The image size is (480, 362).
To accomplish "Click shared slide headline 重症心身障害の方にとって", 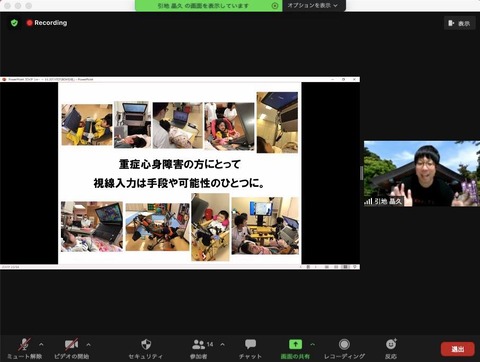I will tap(179, 164).
